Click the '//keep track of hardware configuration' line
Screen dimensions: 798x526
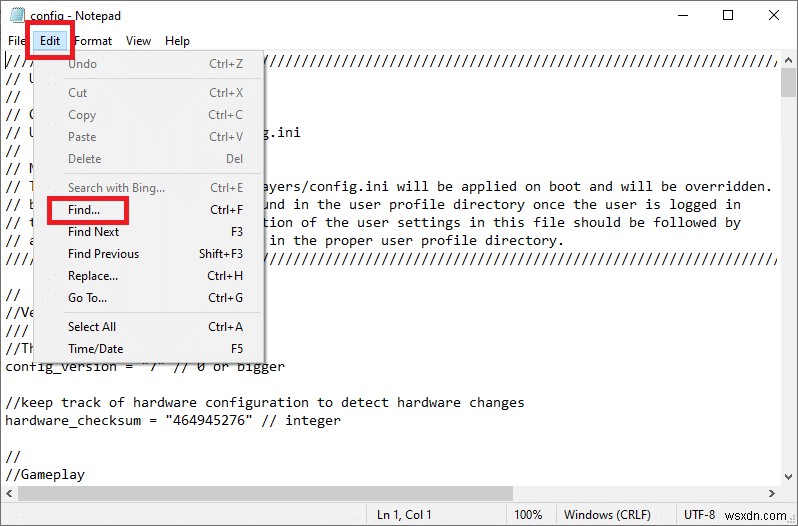265,403
